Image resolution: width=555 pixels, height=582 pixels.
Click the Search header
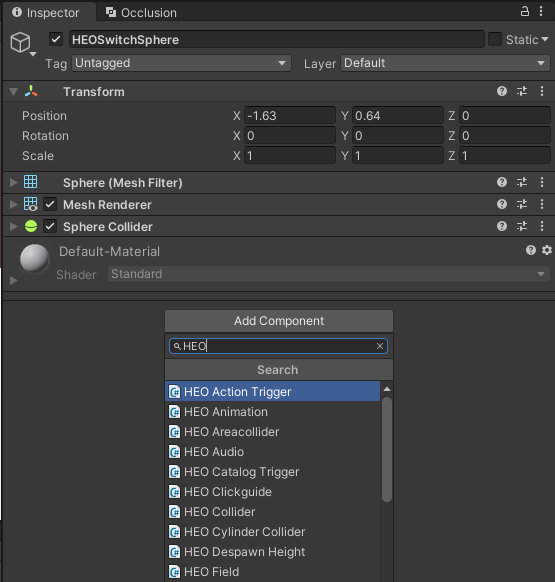(x=279, y=370)
